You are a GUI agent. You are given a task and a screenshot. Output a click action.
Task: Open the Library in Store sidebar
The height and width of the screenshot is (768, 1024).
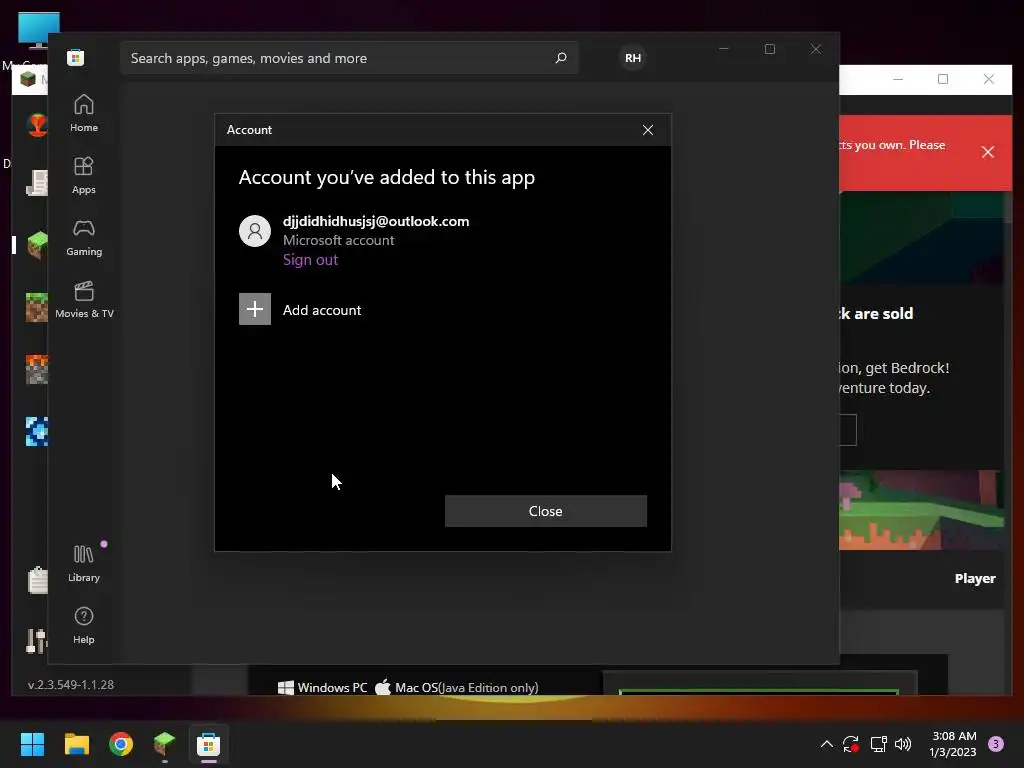tap(84, 564)
